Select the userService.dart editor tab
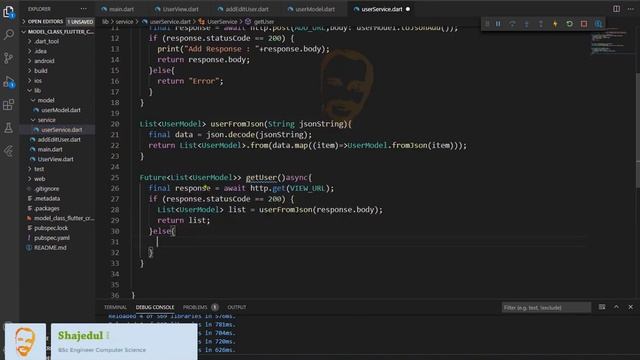The height and width of the screenshot is (360, 640). (x=382, y=9)
